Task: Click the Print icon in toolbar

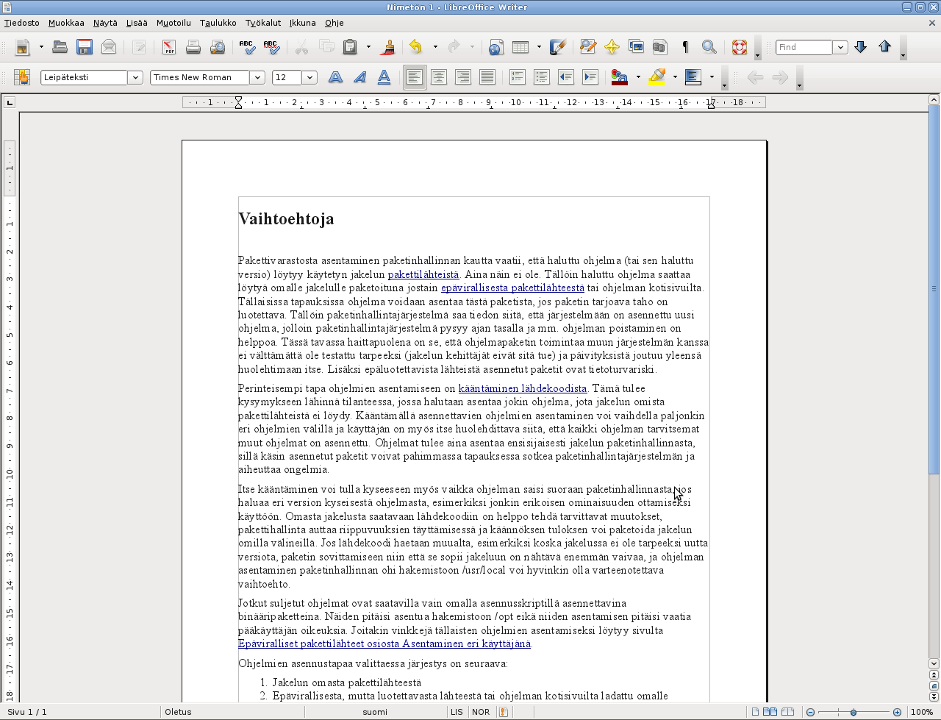Action: 193,47
